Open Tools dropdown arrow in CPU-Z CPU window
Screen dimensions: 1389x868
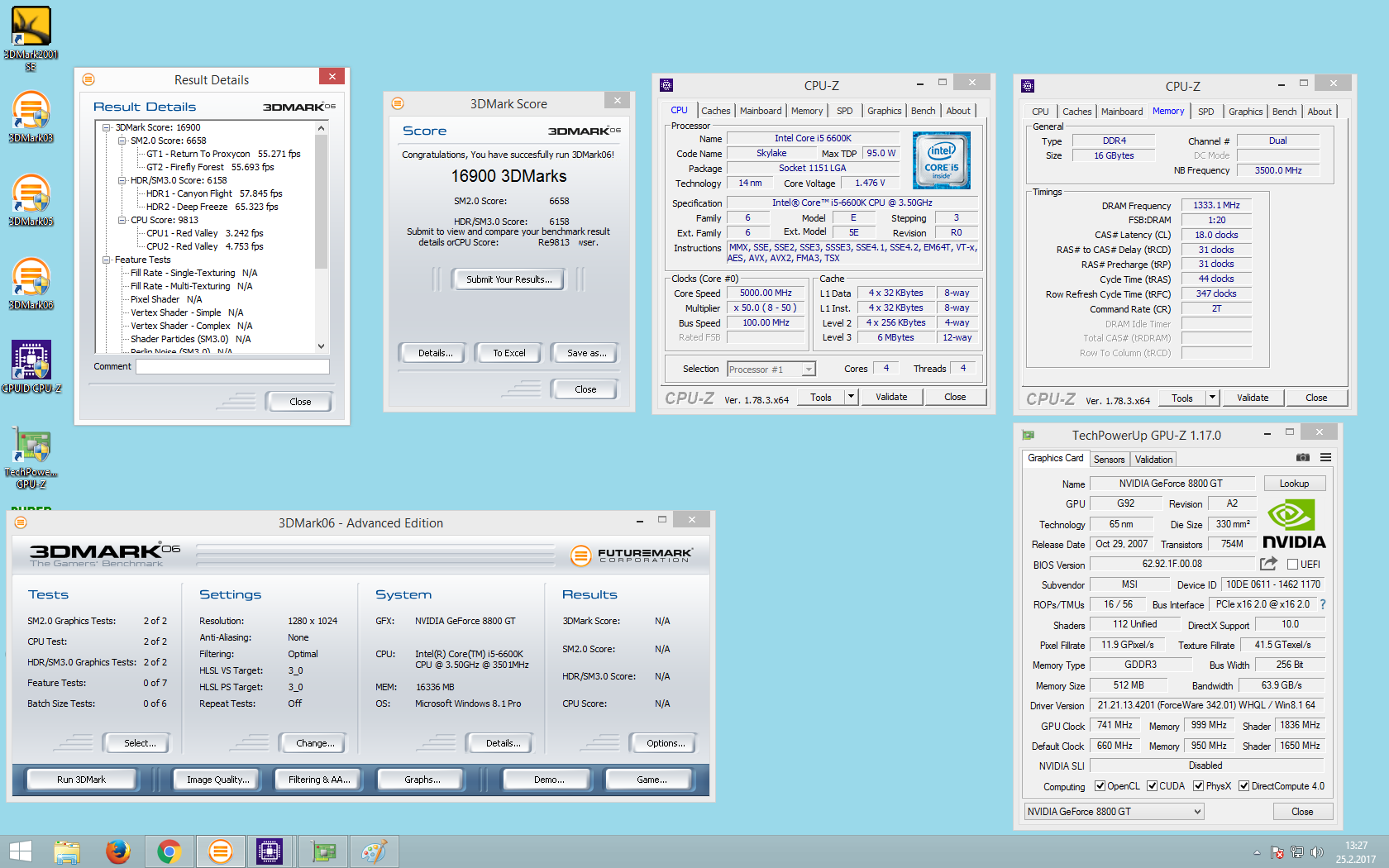(851, 397)
